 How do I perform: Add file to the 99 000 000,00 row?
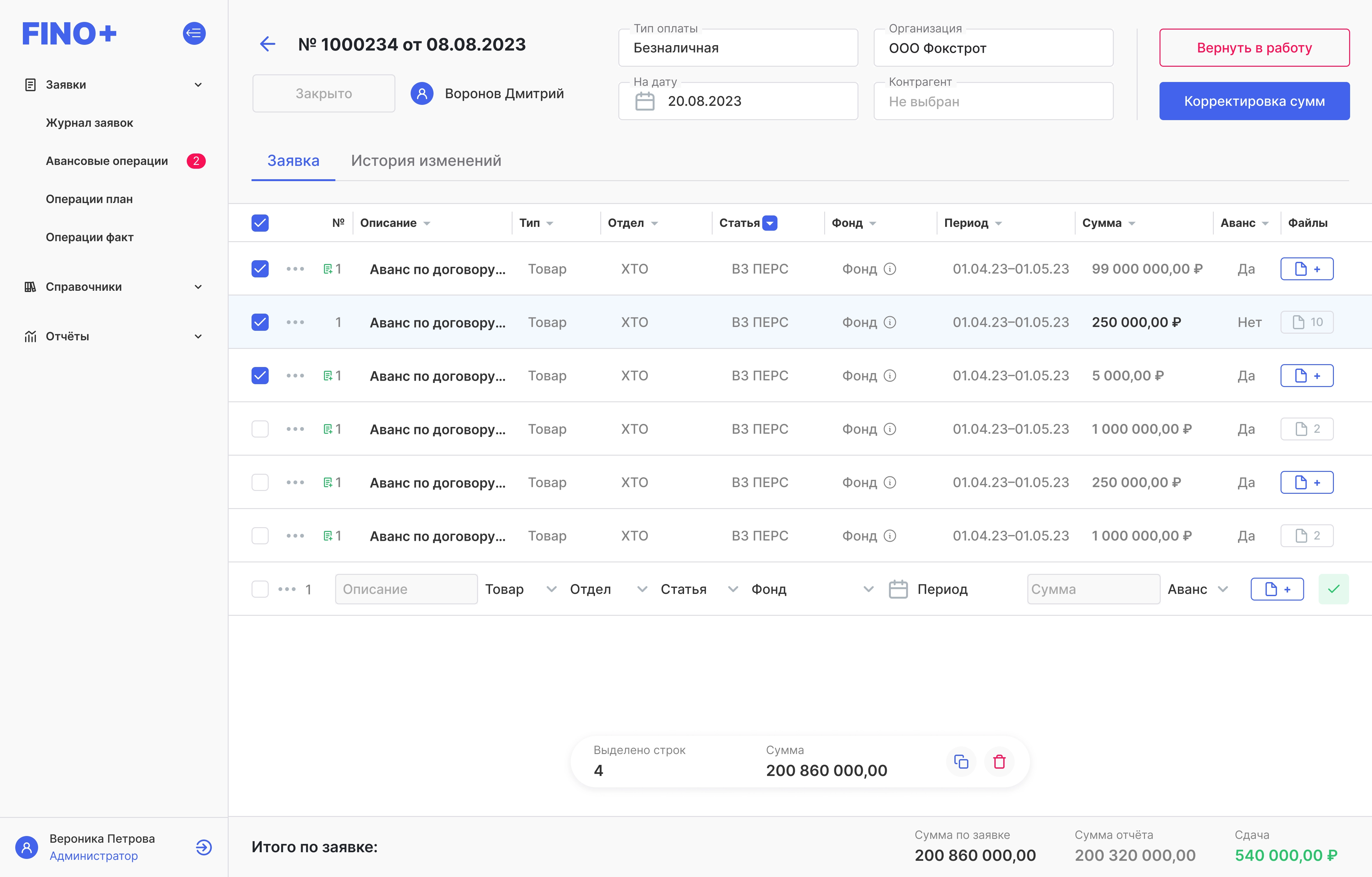(x=1307, y=269)
